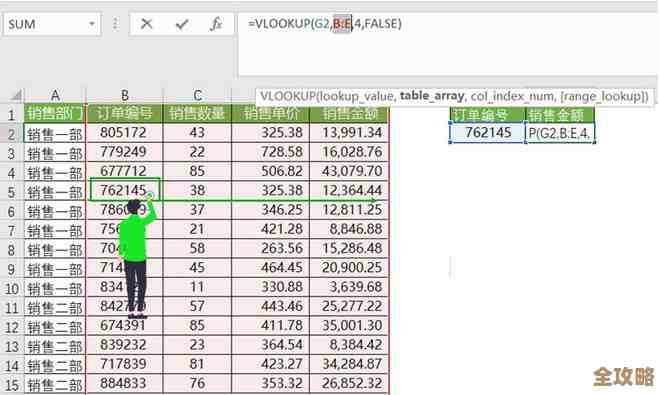
Task: Click 销售一部 in row 2
Action: click(55, 134)
